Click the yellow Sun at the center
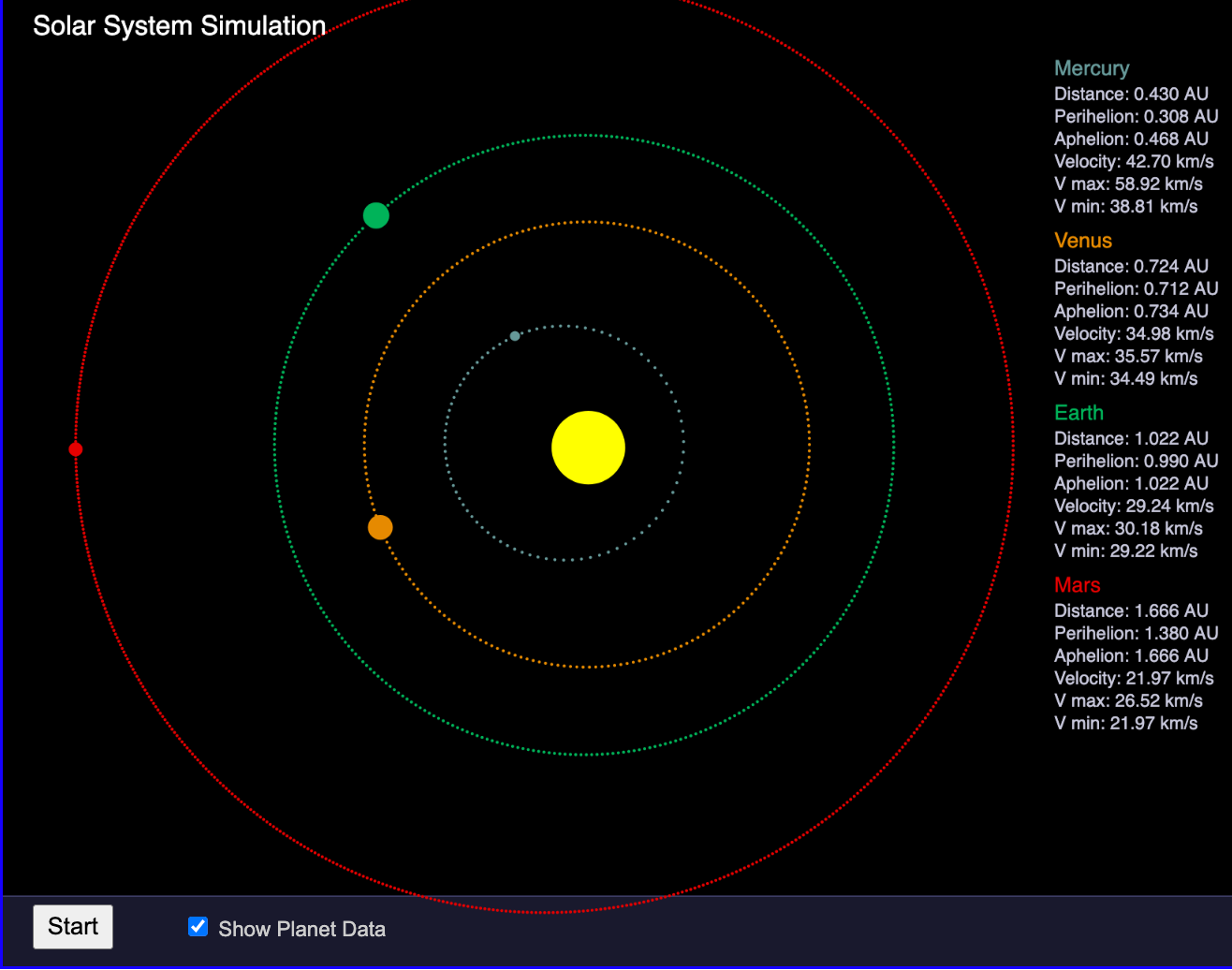1232x970 pixels. (x=588, y=448)
